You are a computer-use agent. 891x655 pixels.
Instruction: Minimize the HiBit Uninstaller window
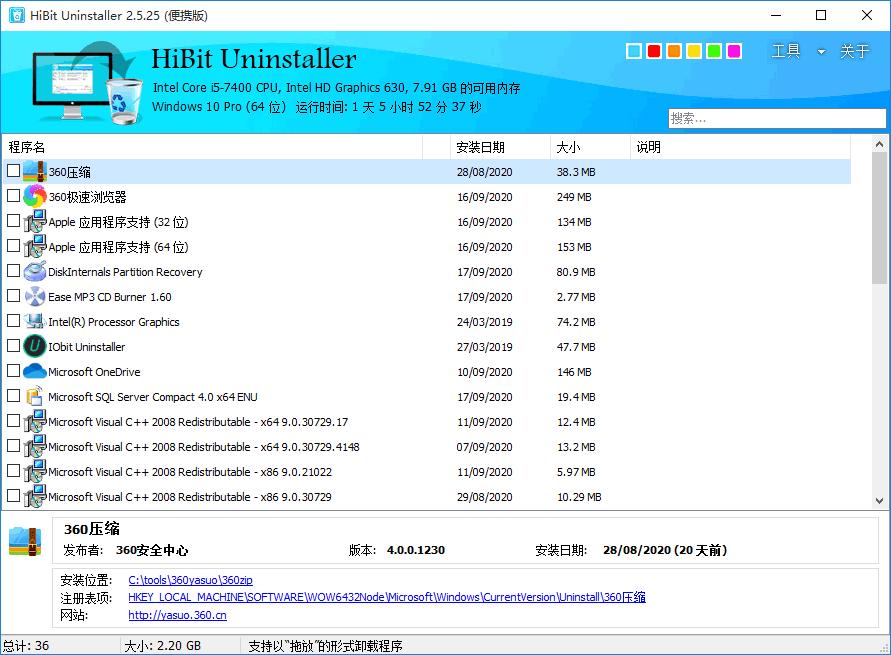pyautogui.click(x=776, y=15)
